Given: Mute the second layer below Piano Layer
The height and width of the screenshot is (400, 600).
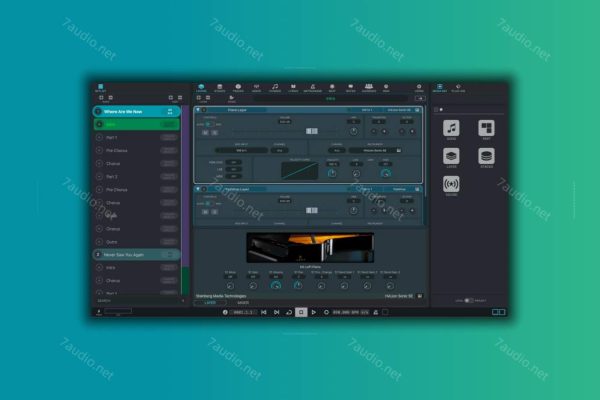Looking at the screenshot, I should click(205, 212).
